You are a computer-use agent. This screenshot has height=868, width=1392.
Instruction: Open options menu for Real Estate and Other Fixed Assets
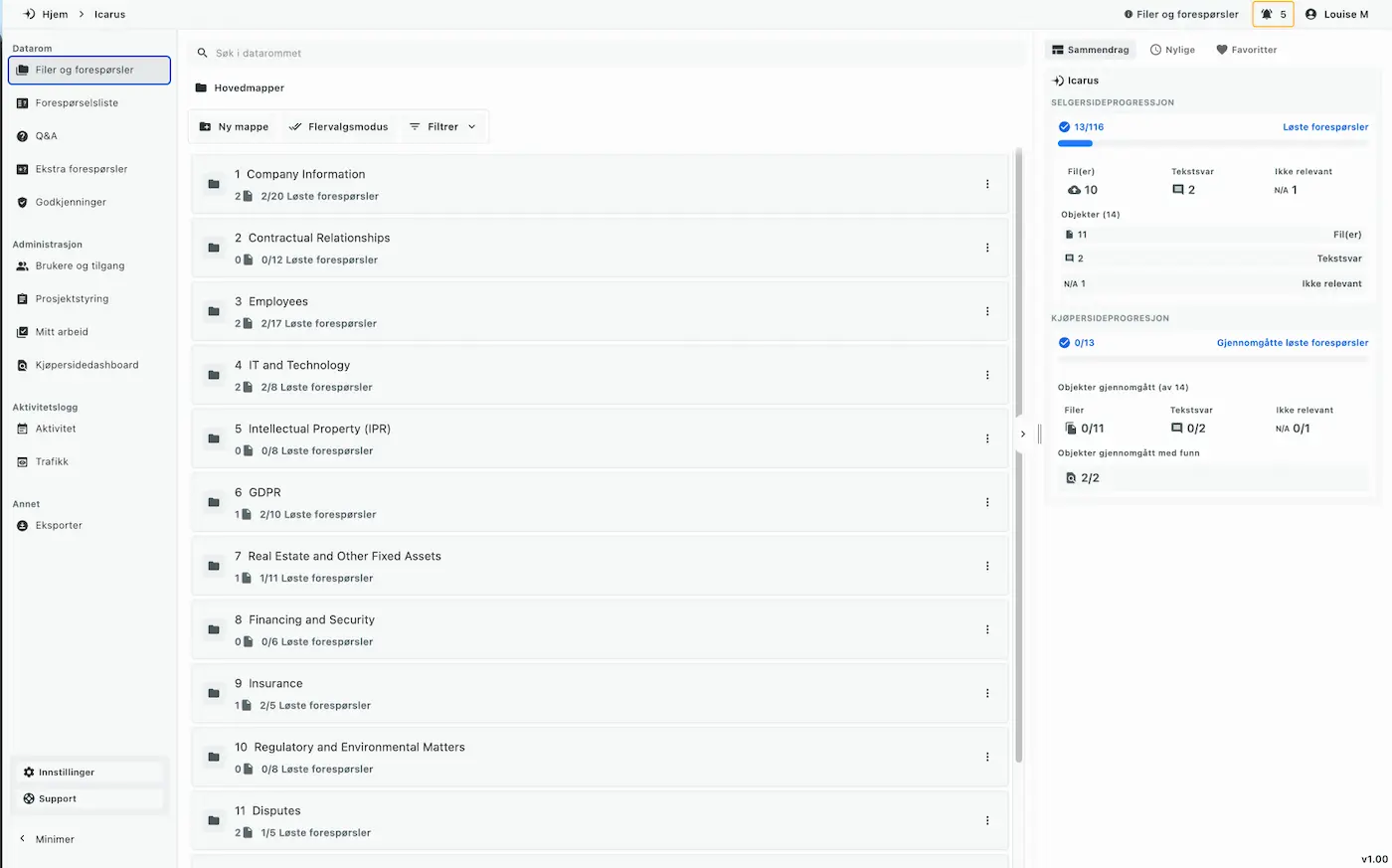tap(987, 566)
